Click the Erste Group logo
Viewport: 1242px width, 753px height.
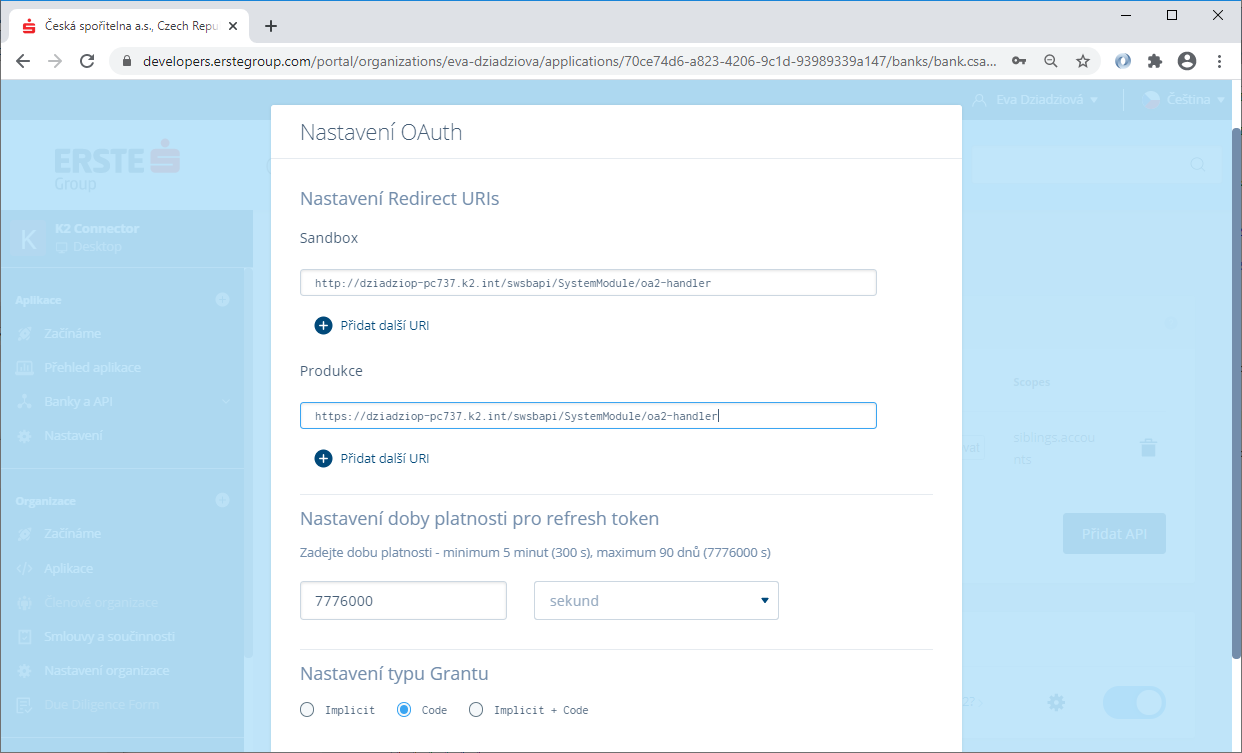(x=117, y=166)
